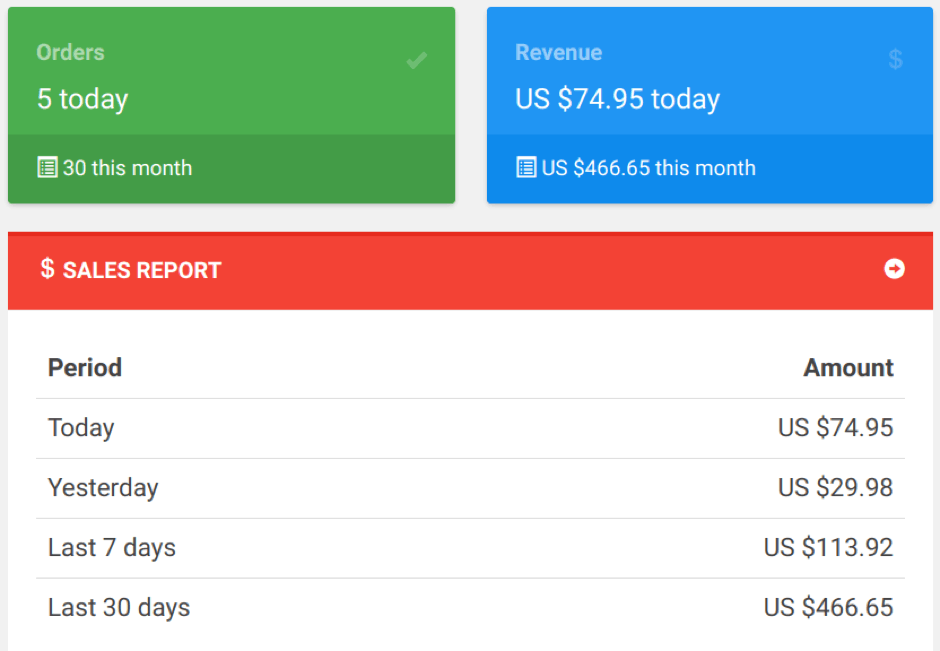
Task: Open 'US $466.65 this month' revenue link
Action: tap(648, 168)
